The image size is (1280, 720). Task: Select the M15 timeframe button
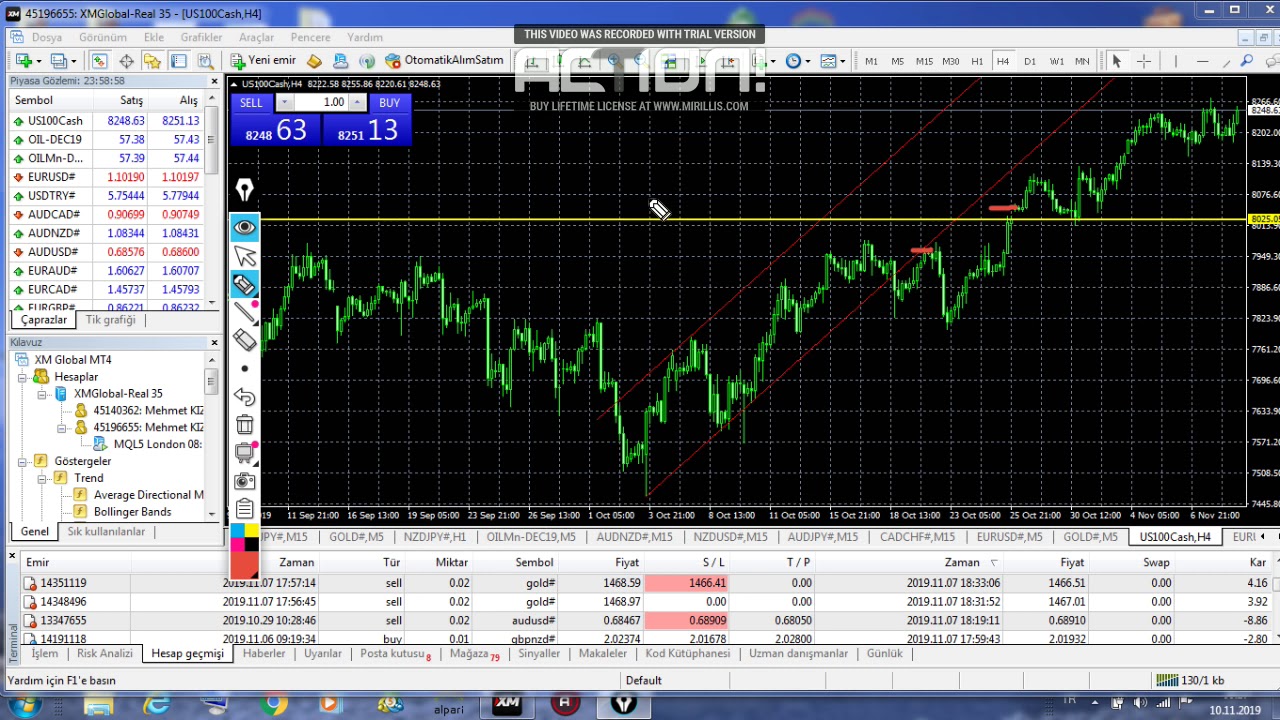click(x=924, y=61)
